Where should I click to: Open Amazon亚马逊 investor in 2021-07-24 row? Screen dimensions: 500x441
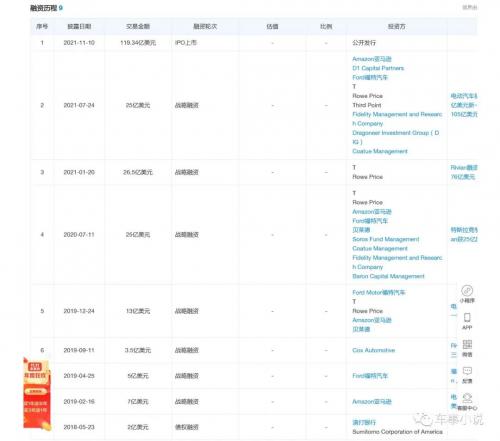tap(372, 59)
